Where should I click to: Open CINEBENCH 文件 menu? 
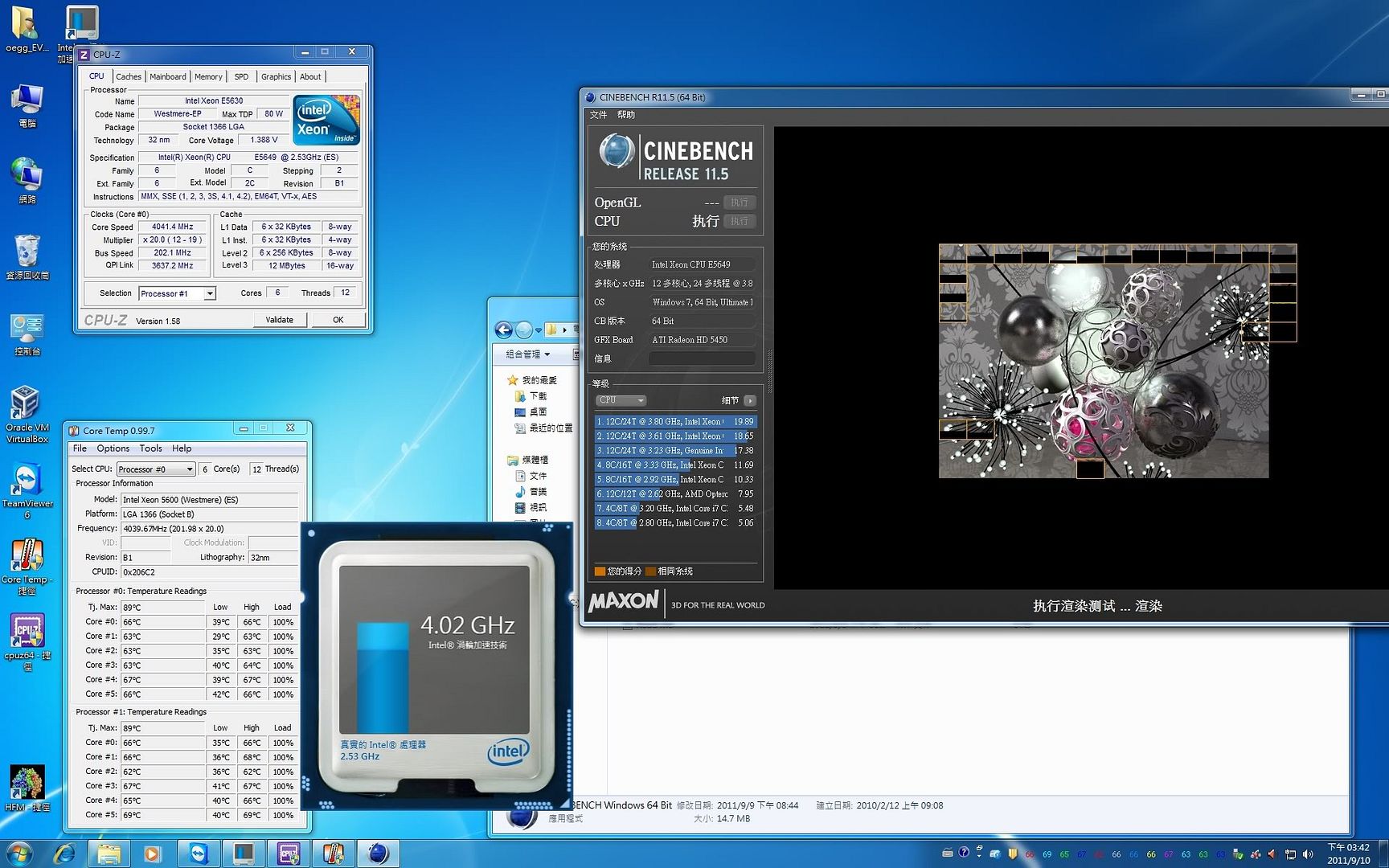click(x=599, y=115)
